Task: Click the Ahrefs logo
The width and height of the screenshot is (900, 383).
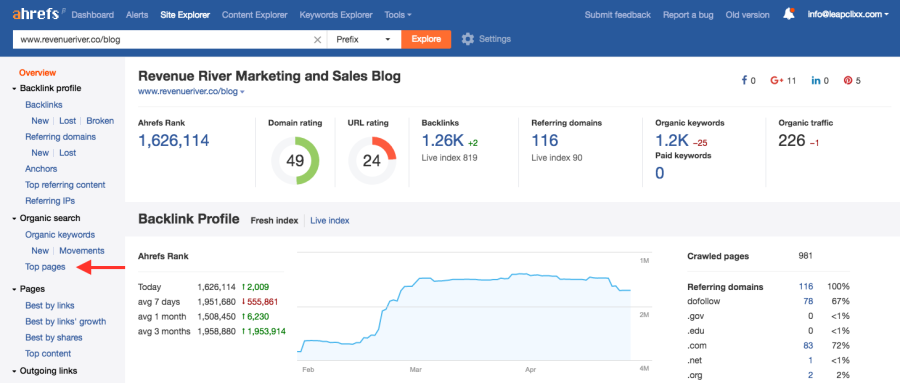Action: (x=36, y=13)
